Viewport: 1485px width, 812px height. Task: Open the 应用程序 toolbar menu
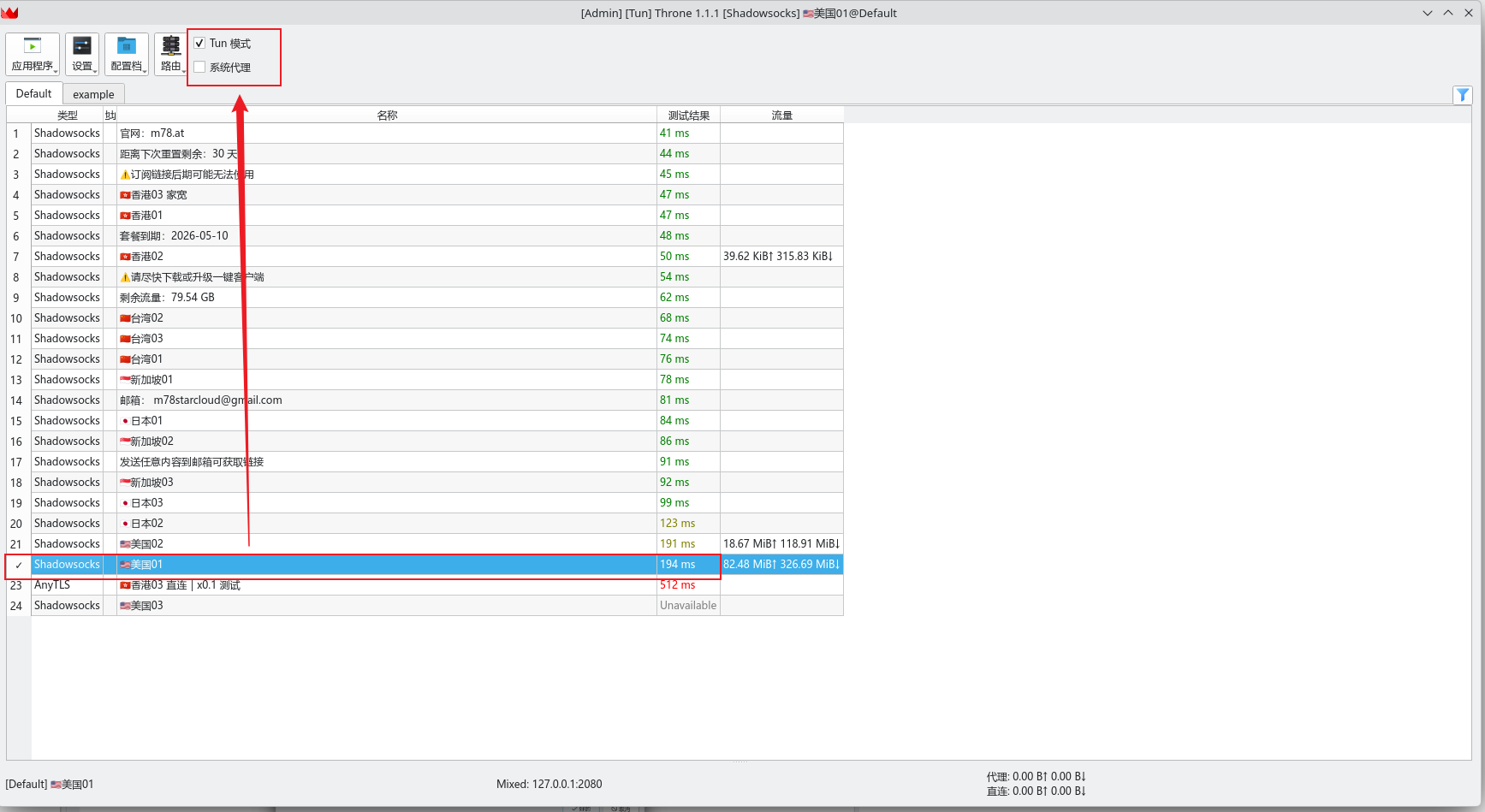click(33, 54)
